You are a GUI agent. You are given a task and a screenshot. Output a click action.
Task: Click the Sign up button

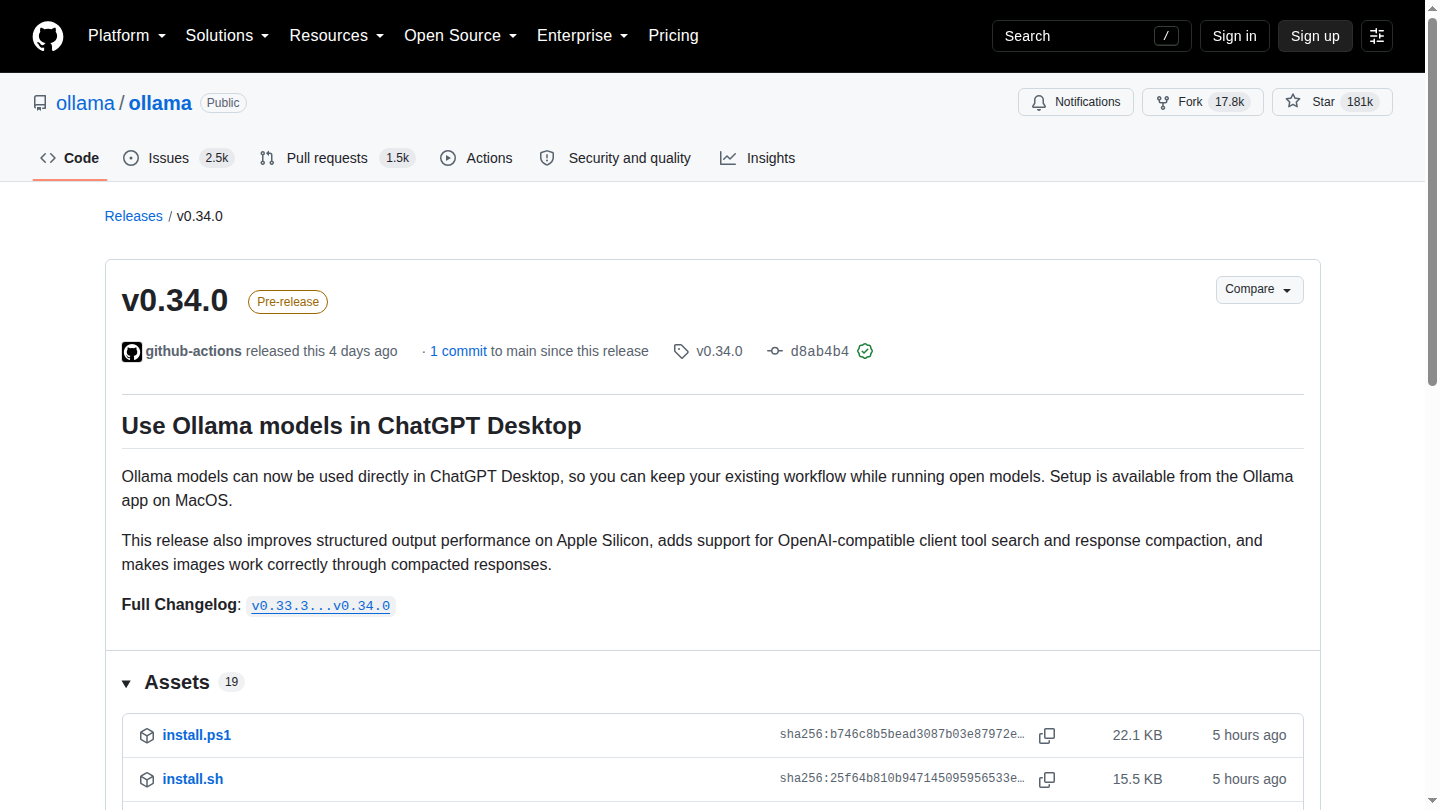1315,36
